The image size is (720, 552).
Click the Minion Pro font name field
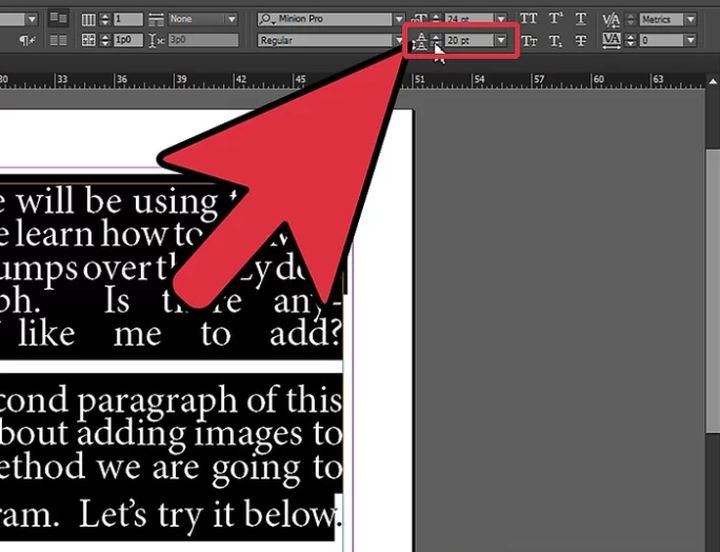coord(325,19)
